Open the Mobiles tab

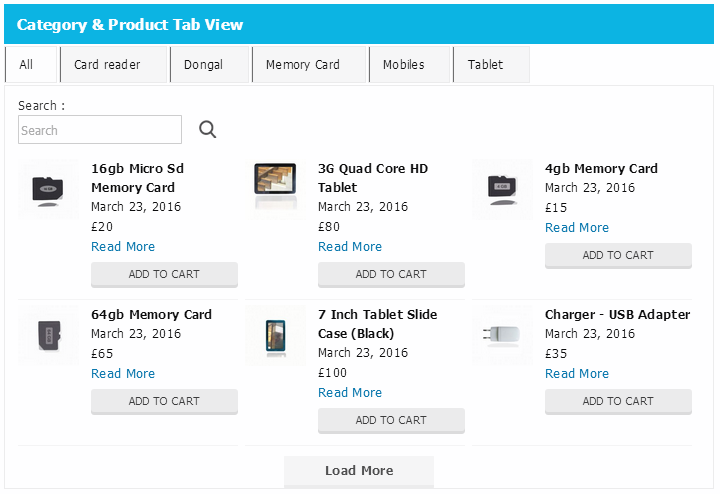point(410,64)
